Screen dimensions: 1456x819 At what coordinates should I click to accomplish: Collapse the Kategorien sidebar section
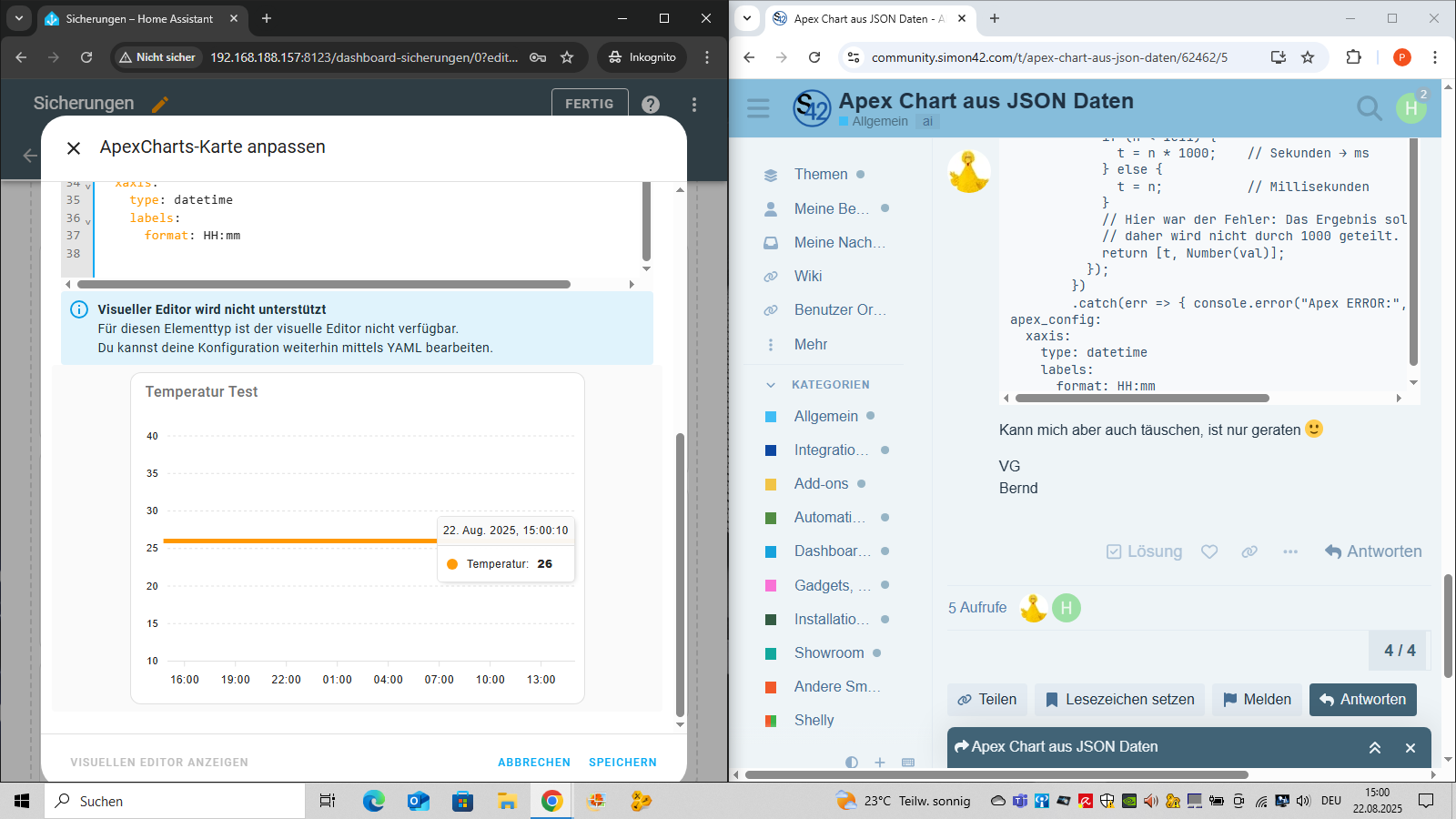(771, 385)
